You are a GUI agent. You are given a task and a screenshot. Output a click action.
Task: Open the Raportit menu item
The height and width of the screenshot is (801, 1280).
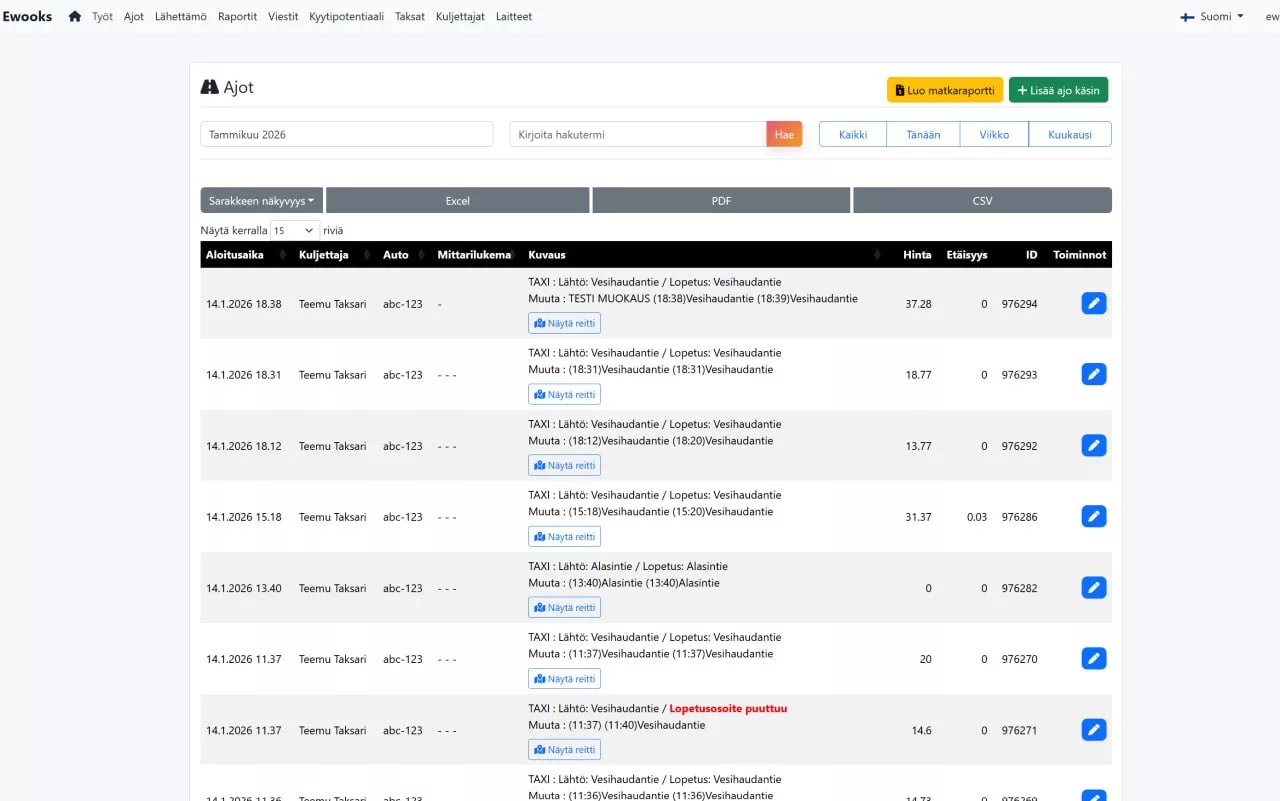click(237, 17)
